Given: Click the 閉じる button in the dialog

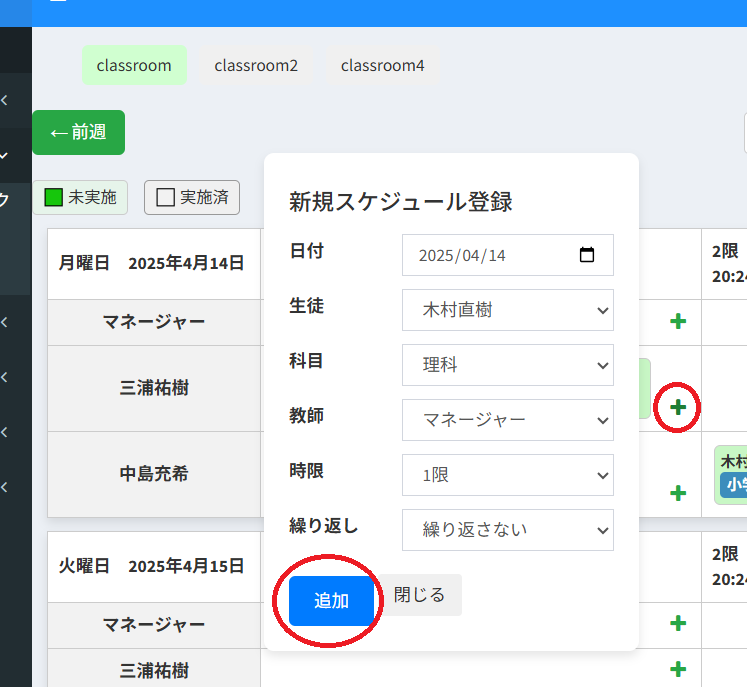Looking at the screenshot, I should pyautogui.click(x=419, y=595).
